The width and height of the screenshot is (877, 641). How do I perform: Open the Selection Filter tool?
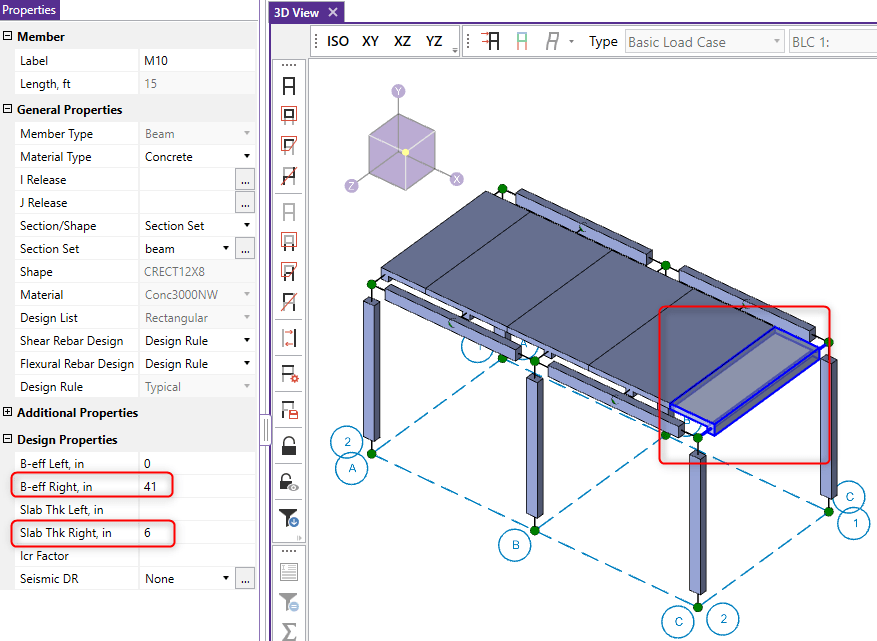pyautogui.click(x=288, y=518)
